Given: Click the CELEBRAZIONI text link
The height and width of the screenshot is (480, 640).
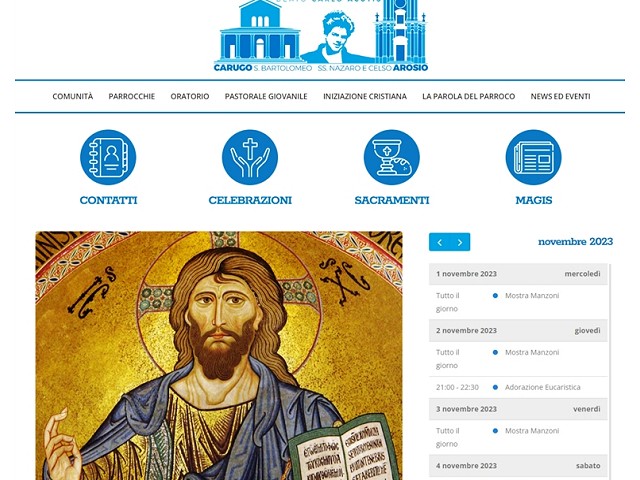Looking at the screenshot, I should (x=250, y=200).
